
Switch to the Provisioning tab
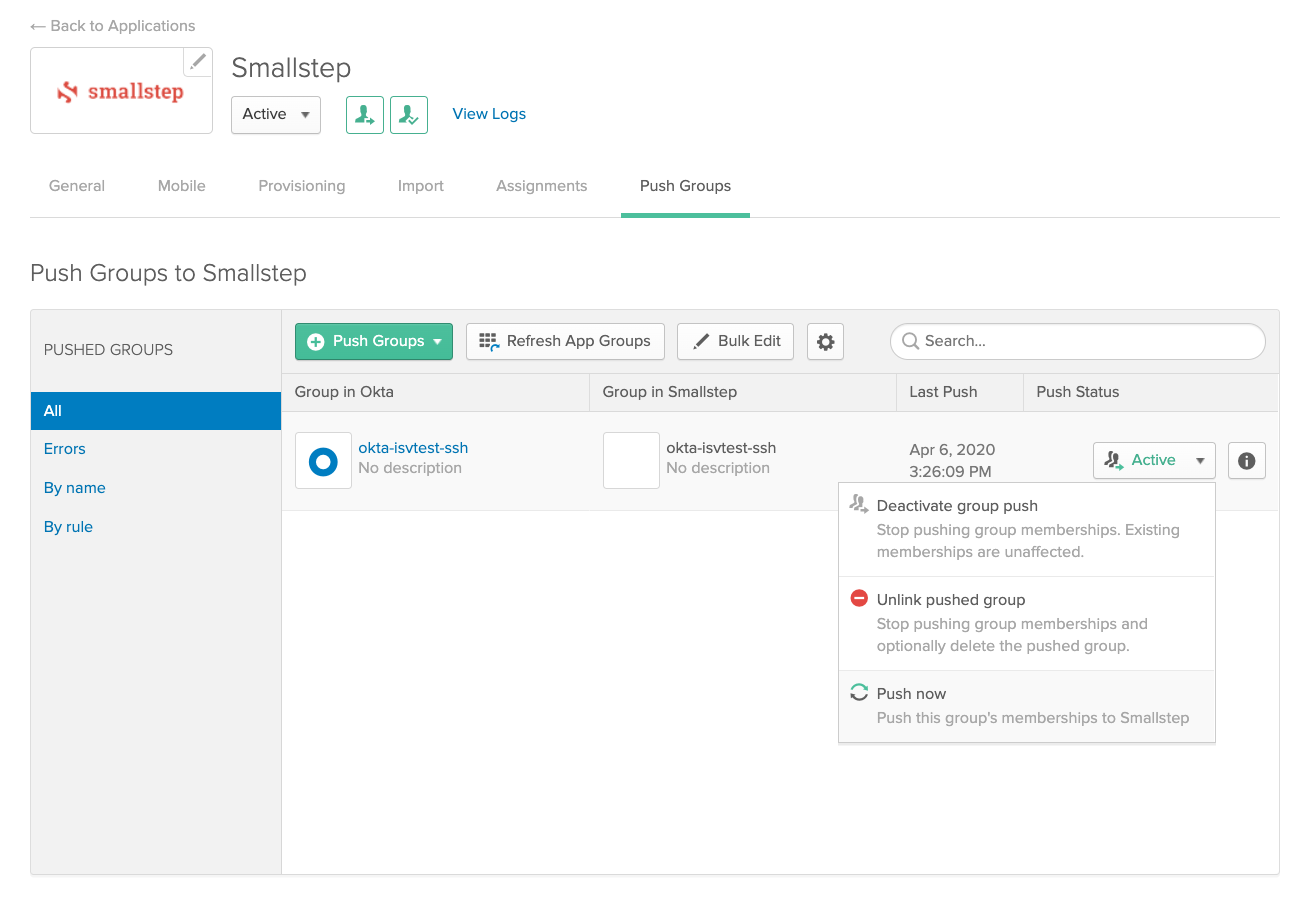(x=301, y=186)
